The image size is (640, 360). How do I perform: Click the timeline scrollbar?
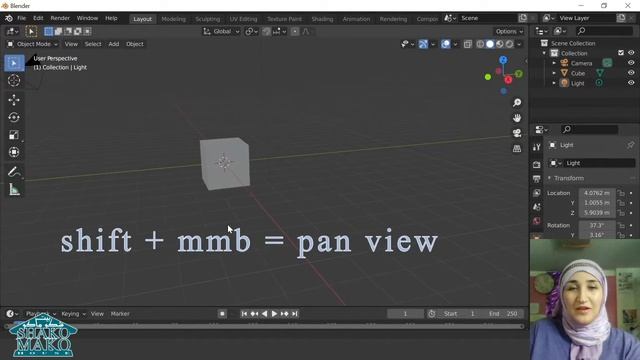click(265, 326)
